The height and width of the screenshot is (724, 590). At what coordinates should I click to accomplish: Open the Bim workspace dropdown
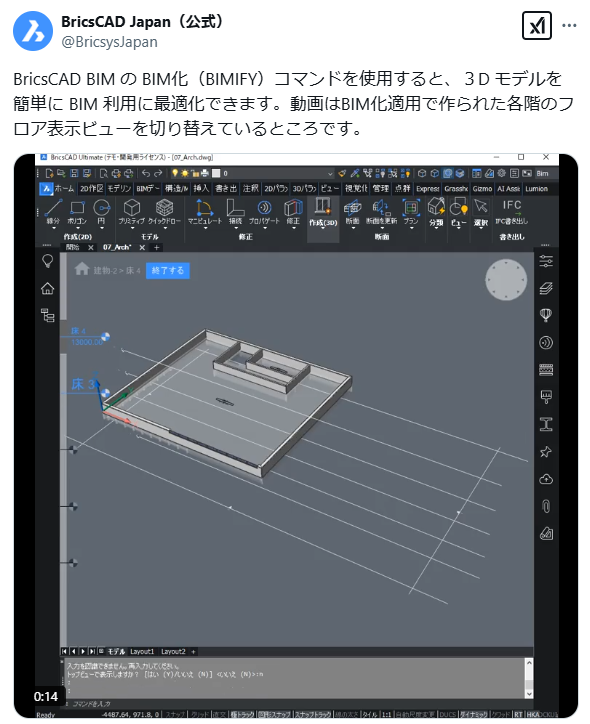click(546, 174)
